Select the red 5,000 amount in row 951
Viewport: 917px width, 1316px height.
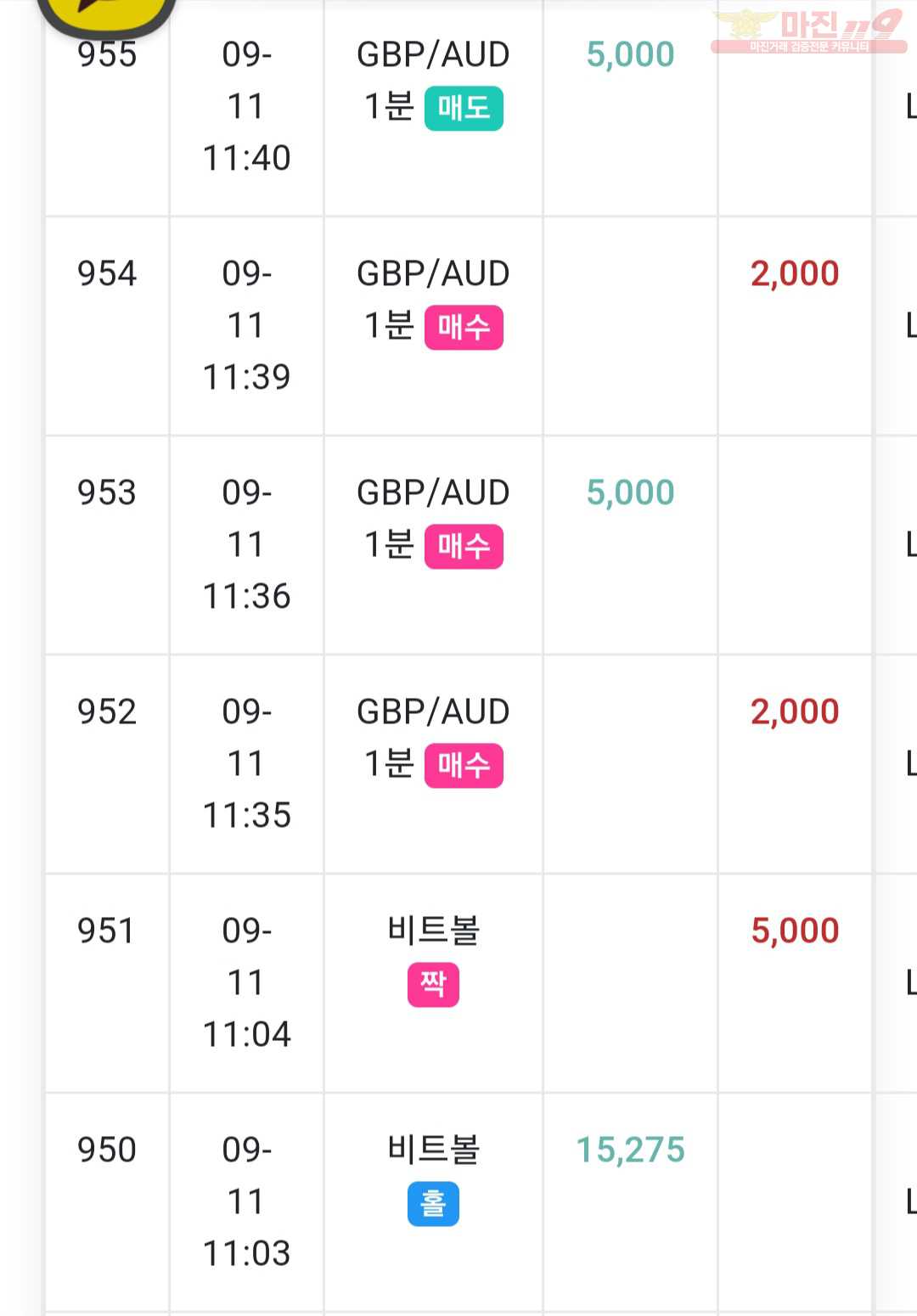pos(795,931)
